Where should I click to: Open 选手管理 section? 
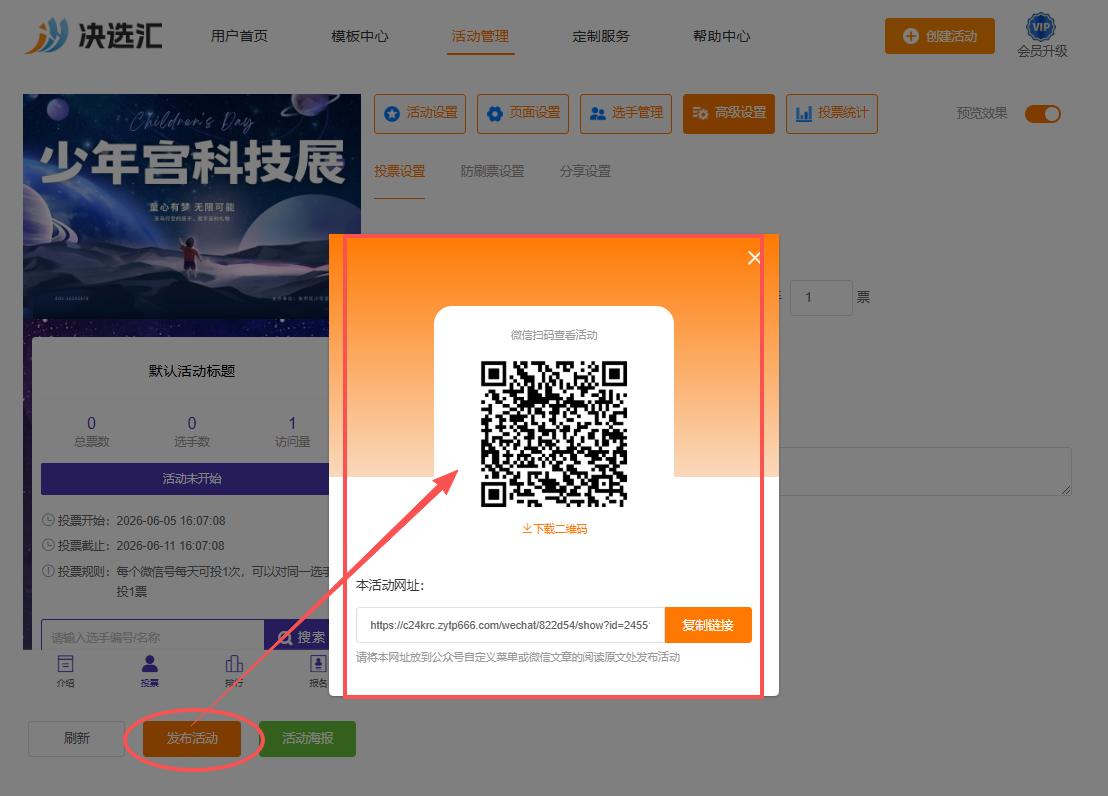(x=625, y=113)
